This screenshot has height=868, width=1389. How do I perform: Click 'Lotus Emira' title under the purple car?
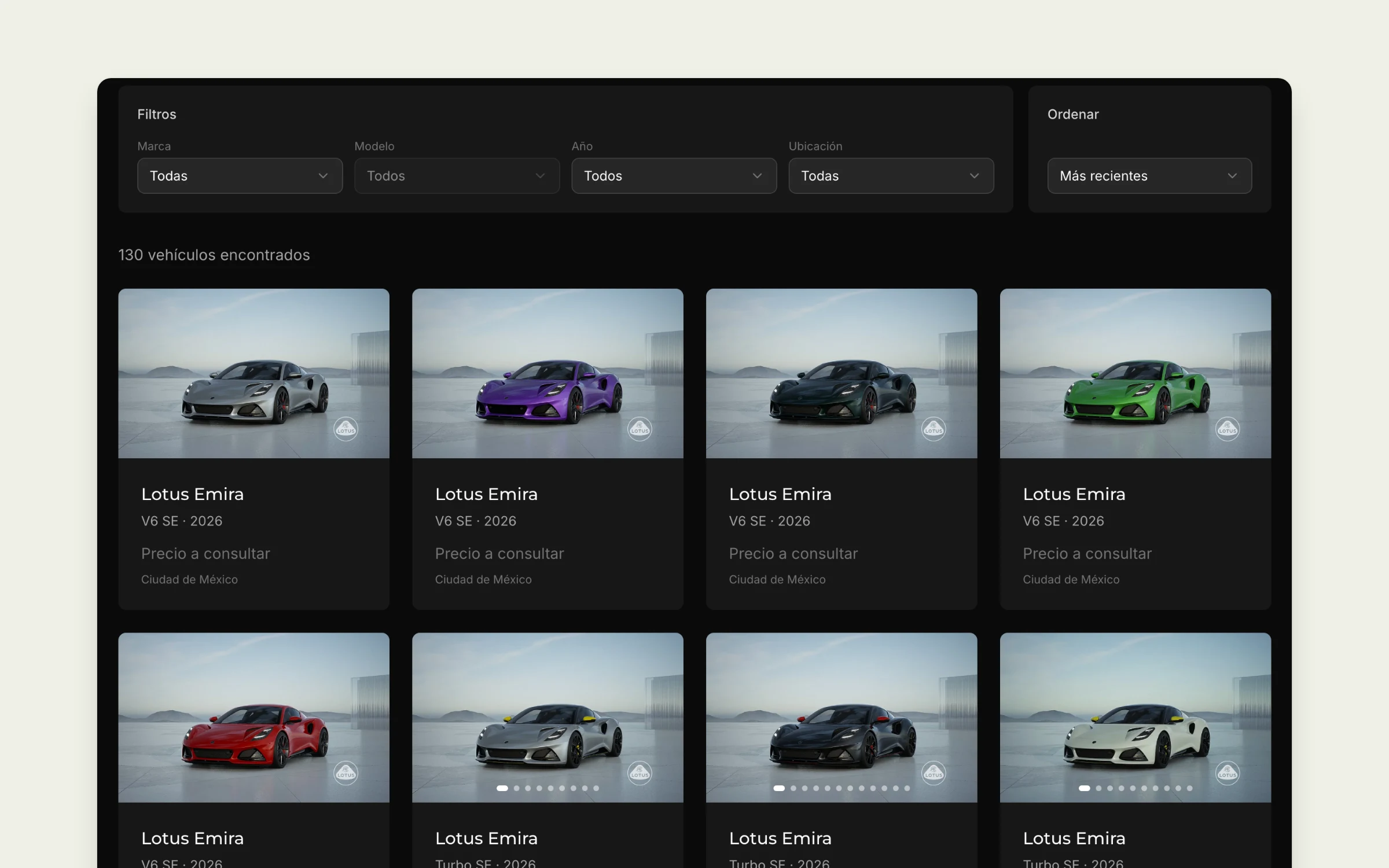(487, 494)
